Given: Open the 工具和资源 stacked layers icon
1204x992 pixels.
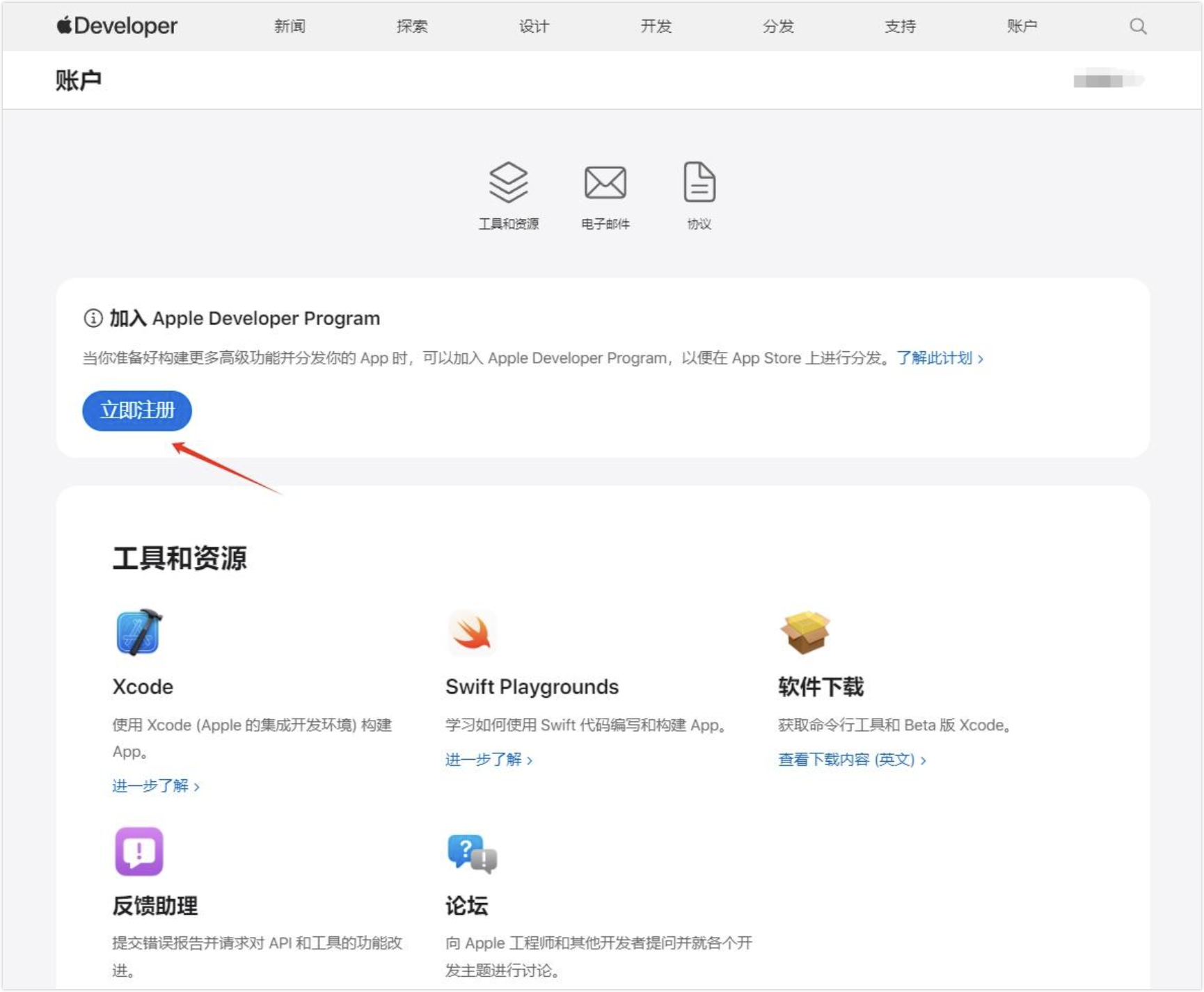Looking at the screenshot, I should pyautogui.click(x=508, y=182).
